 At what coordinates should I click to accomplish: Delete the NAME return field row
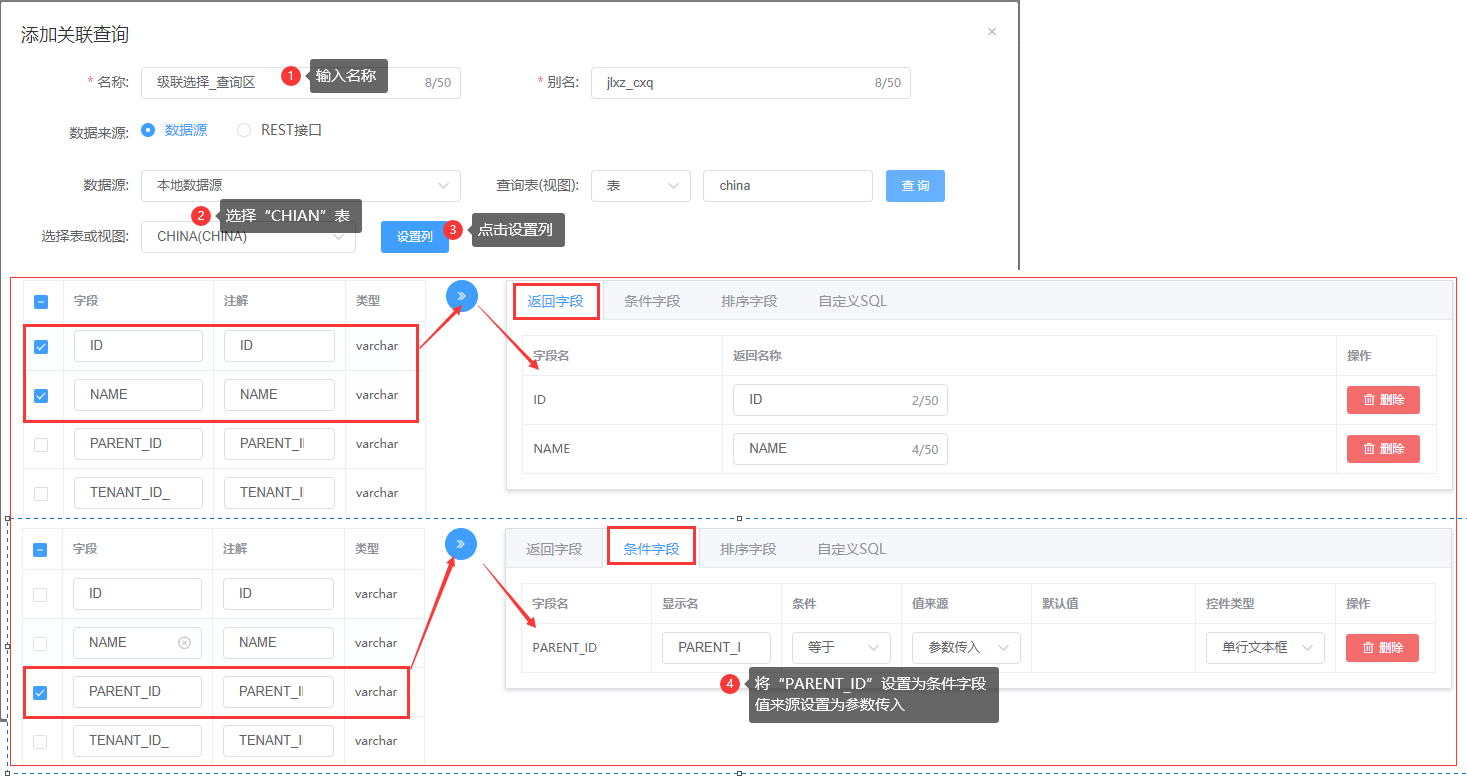point(1382,449)
